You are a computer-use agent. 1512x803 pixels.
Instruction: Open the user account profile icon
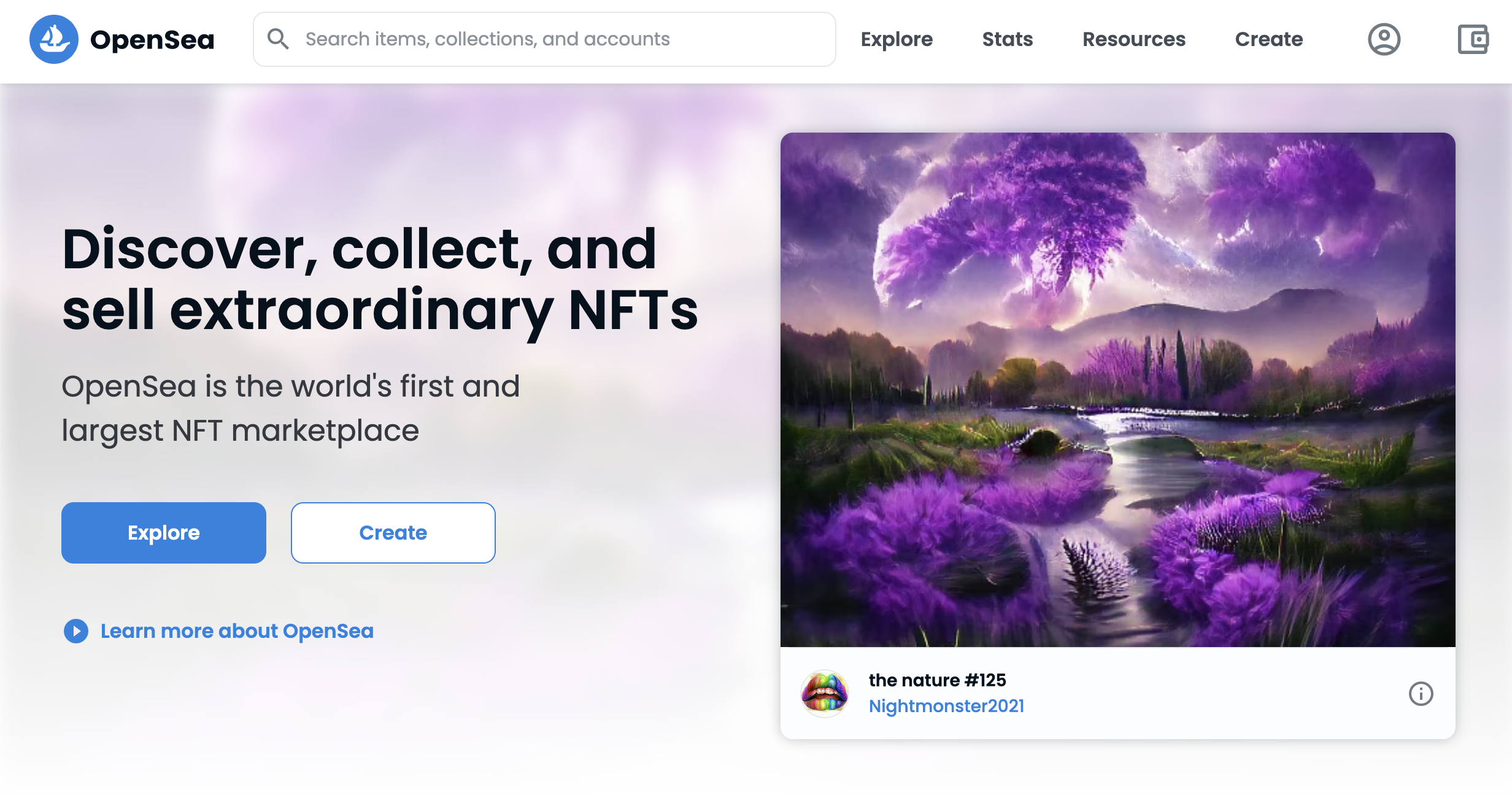coord(1384,39)
